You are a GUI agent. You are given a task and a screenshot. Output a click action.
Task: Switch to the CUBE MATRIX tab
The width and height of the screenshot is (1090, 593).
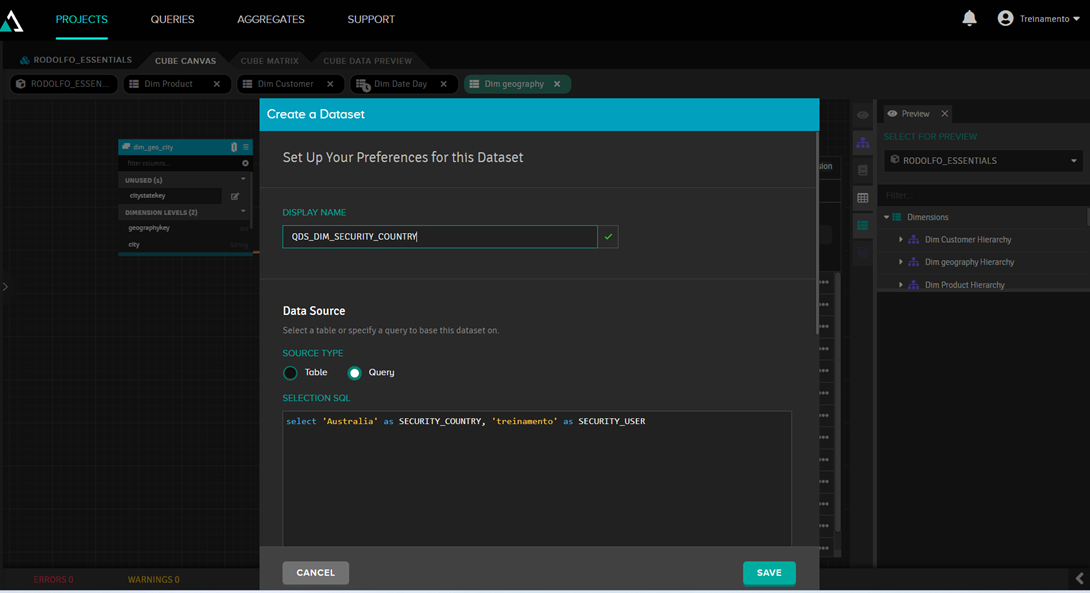point(269,61)
